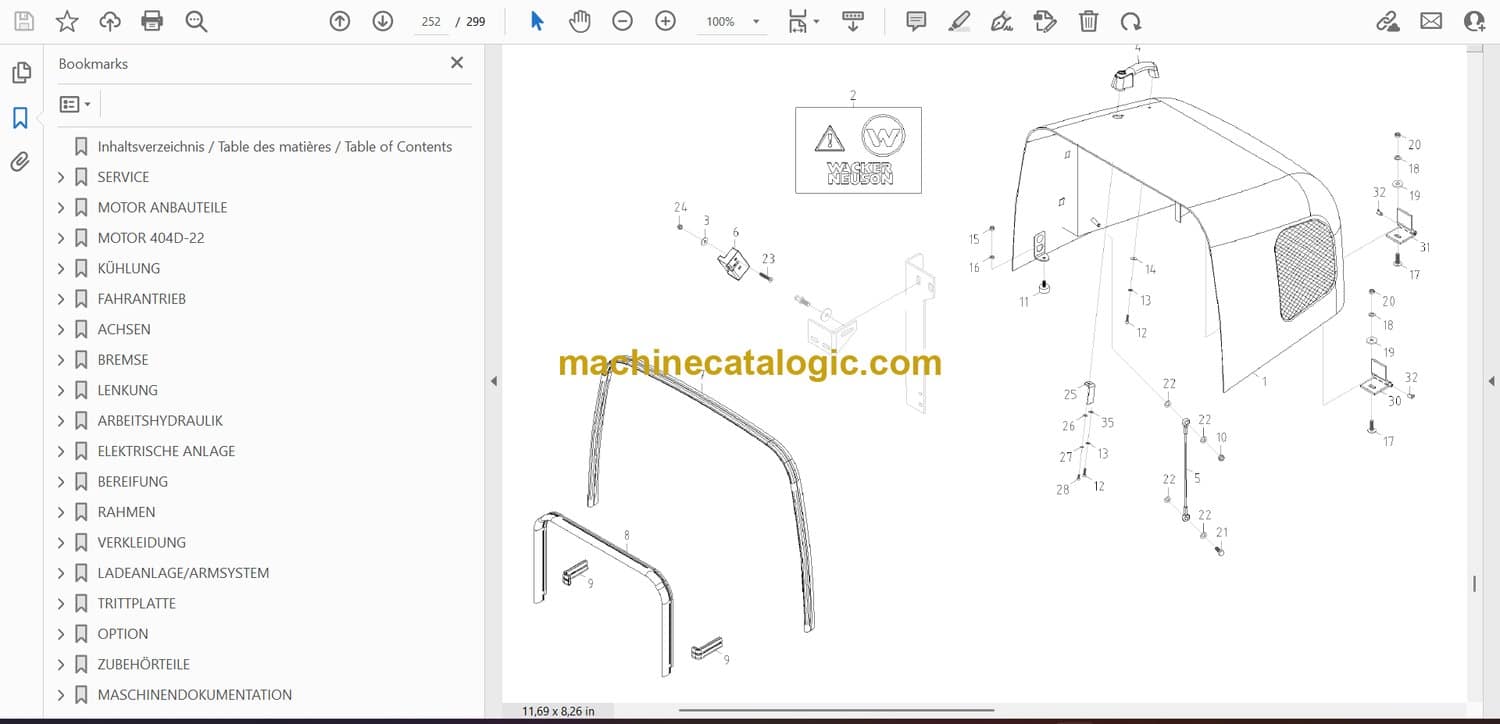Go to the next page
Viewport: 1500px width, 724px height.
[x=383, y=21]
